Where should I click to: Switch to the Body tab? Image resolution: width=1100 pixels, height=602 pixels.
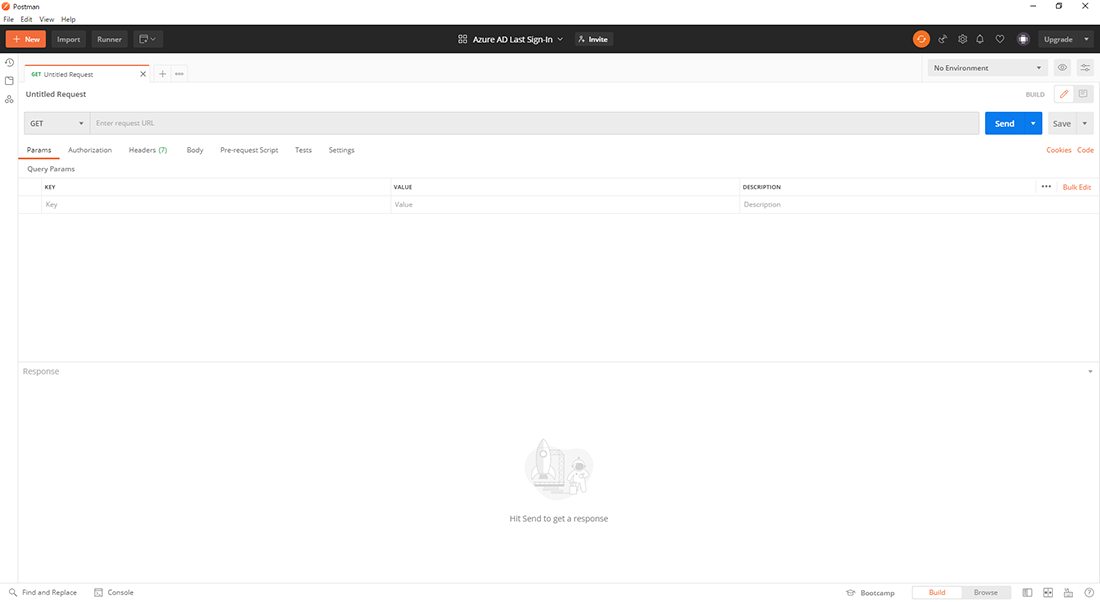pyautogui.click(x=195, y=150)
